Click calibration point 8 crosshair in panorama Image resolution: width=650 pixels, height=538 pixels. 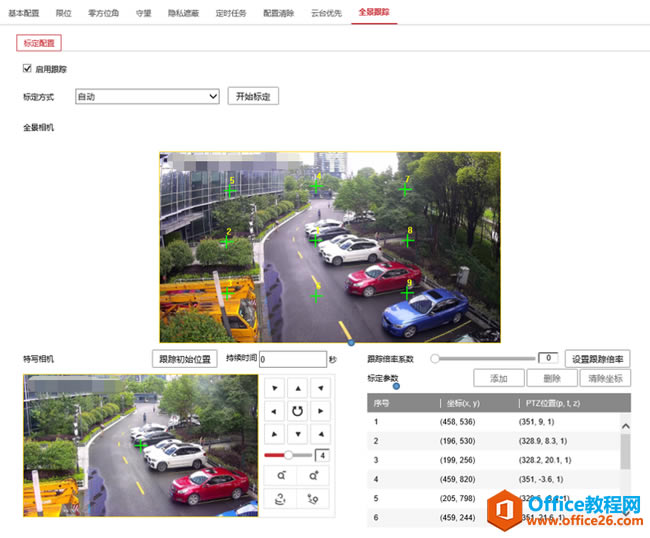click(408, 240)
